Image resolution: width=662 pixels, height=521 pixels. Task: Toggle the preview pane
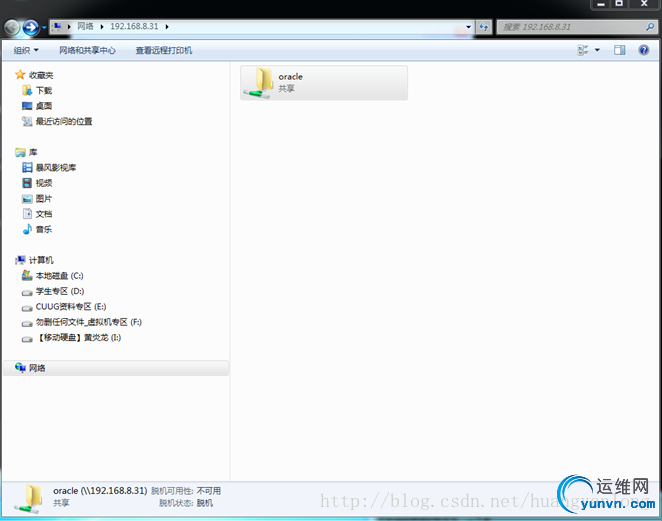(x=620, y=50)
